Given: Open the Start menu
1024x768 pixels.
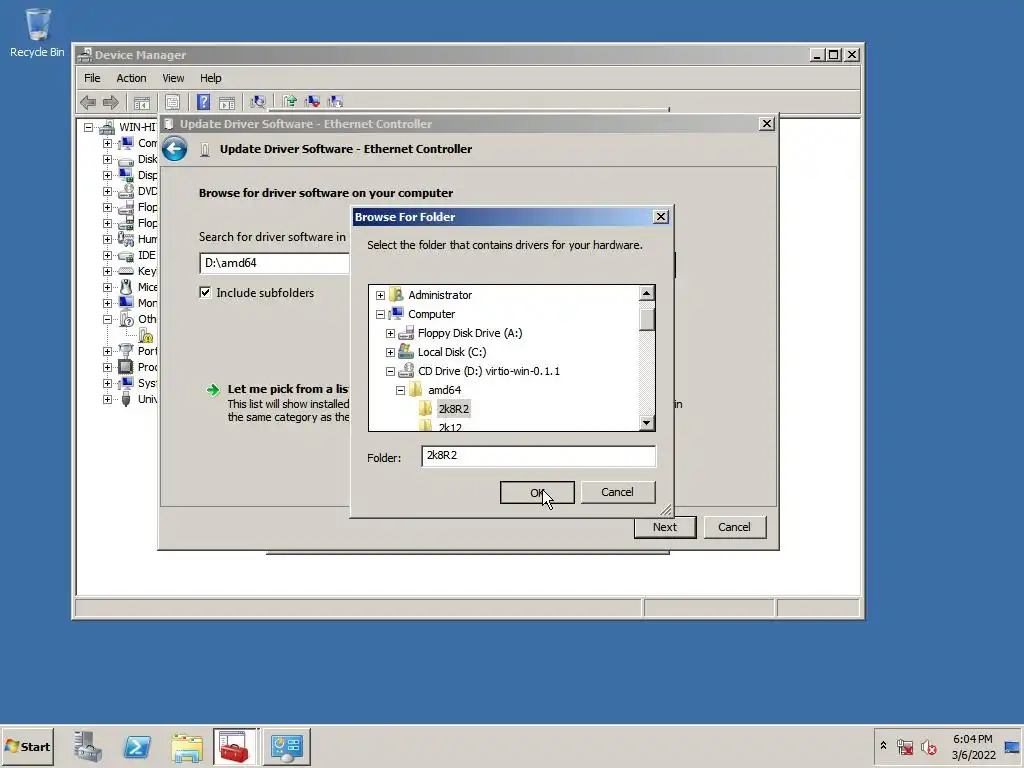Looking at the screenshot, I should [27, 746].
